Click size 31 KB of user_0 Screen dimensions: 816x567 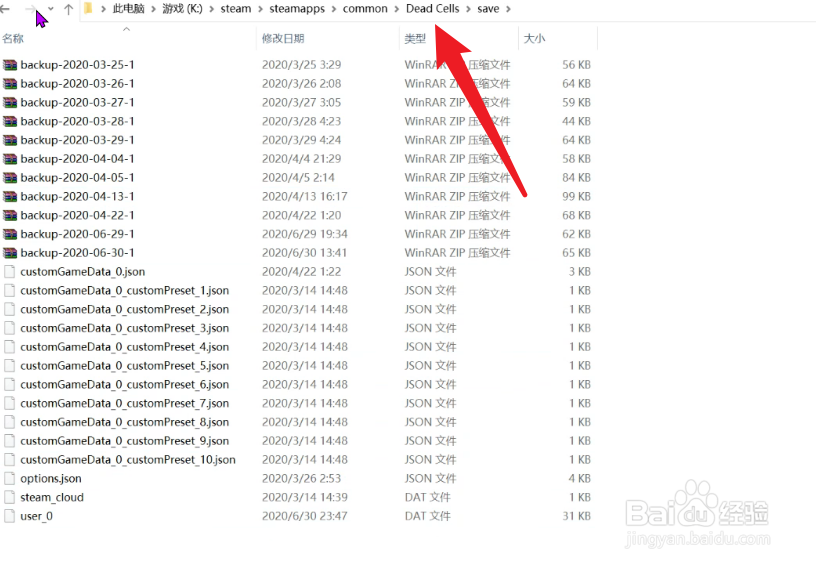(577, 516)
